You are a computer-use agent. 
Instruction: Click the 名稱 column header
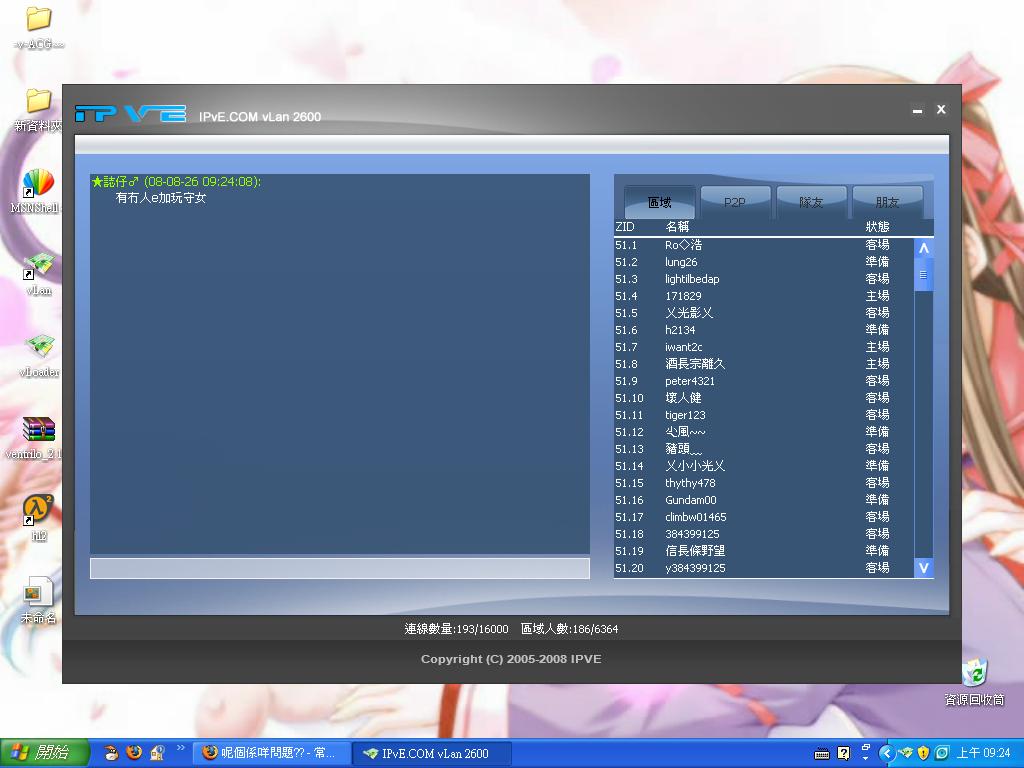pos(680,227)
